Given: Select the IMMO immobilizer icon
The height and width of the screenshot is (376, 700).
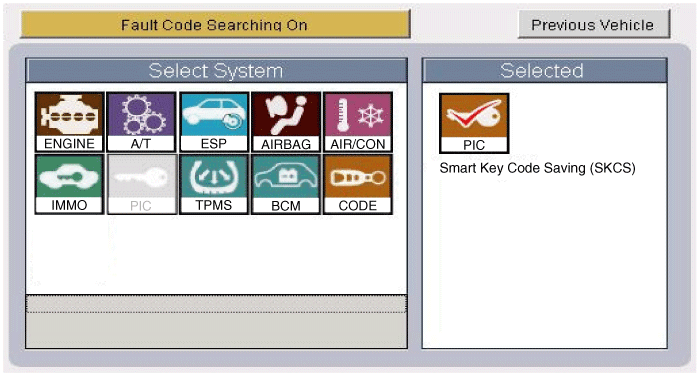Looking at the screenshot, I should (x=69, y=184).
